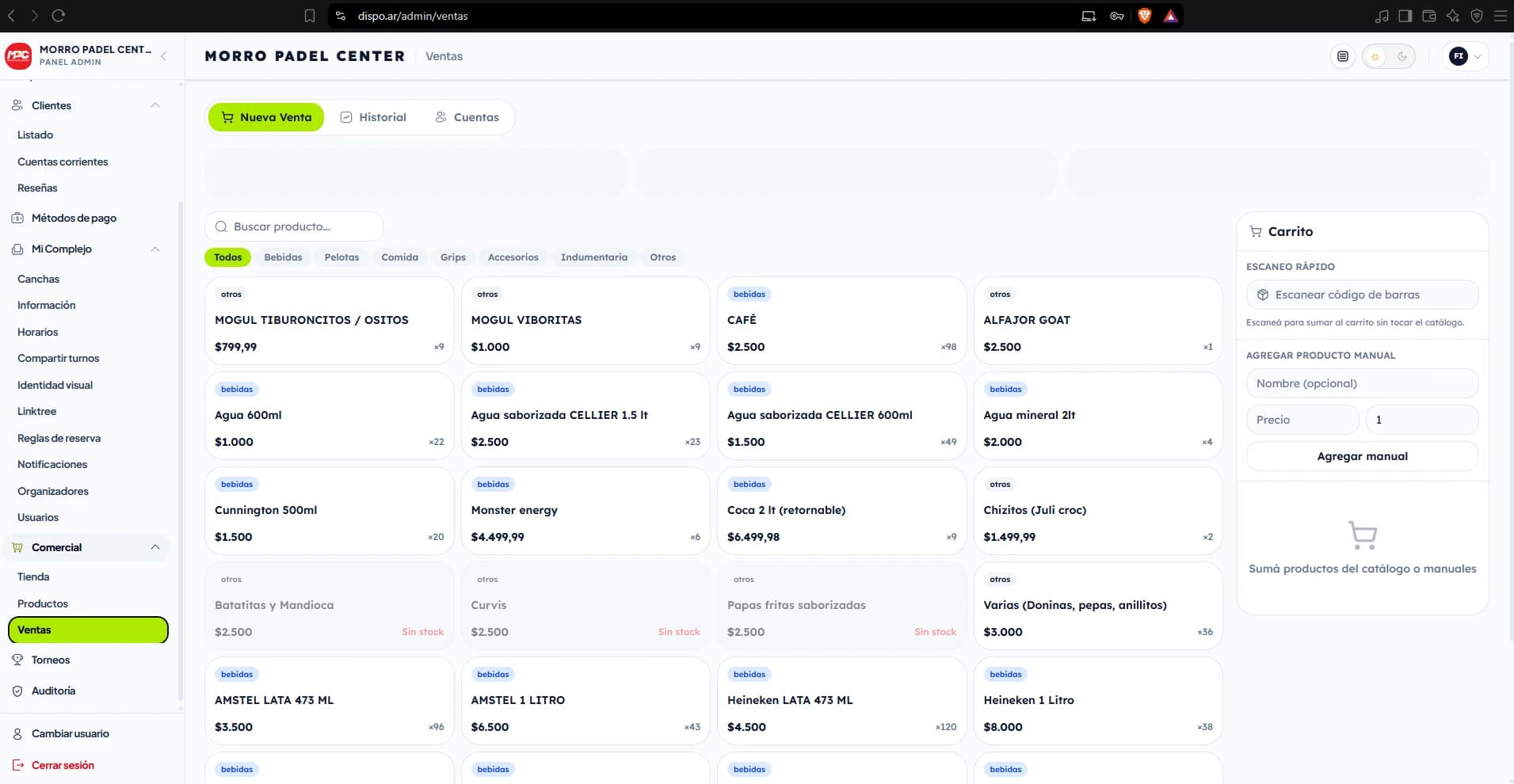Open the Historial tab
This screenshot has height=784, width=1514.
373,117
